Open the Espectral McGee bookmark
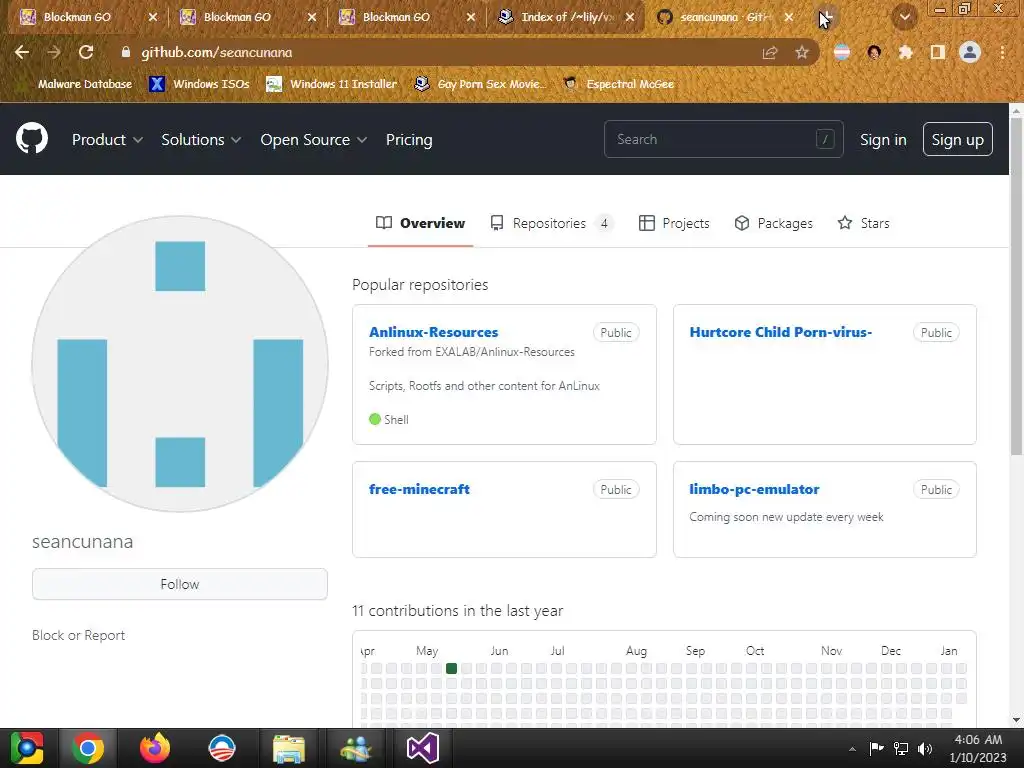 (618, 84)
